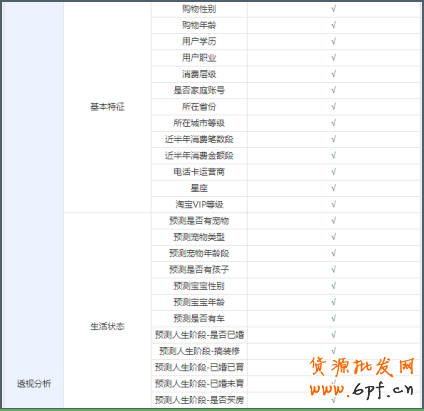Click 预测人生阶段-搞装修 label
This screenshot has width=424, height=411.
pos(199,351)
